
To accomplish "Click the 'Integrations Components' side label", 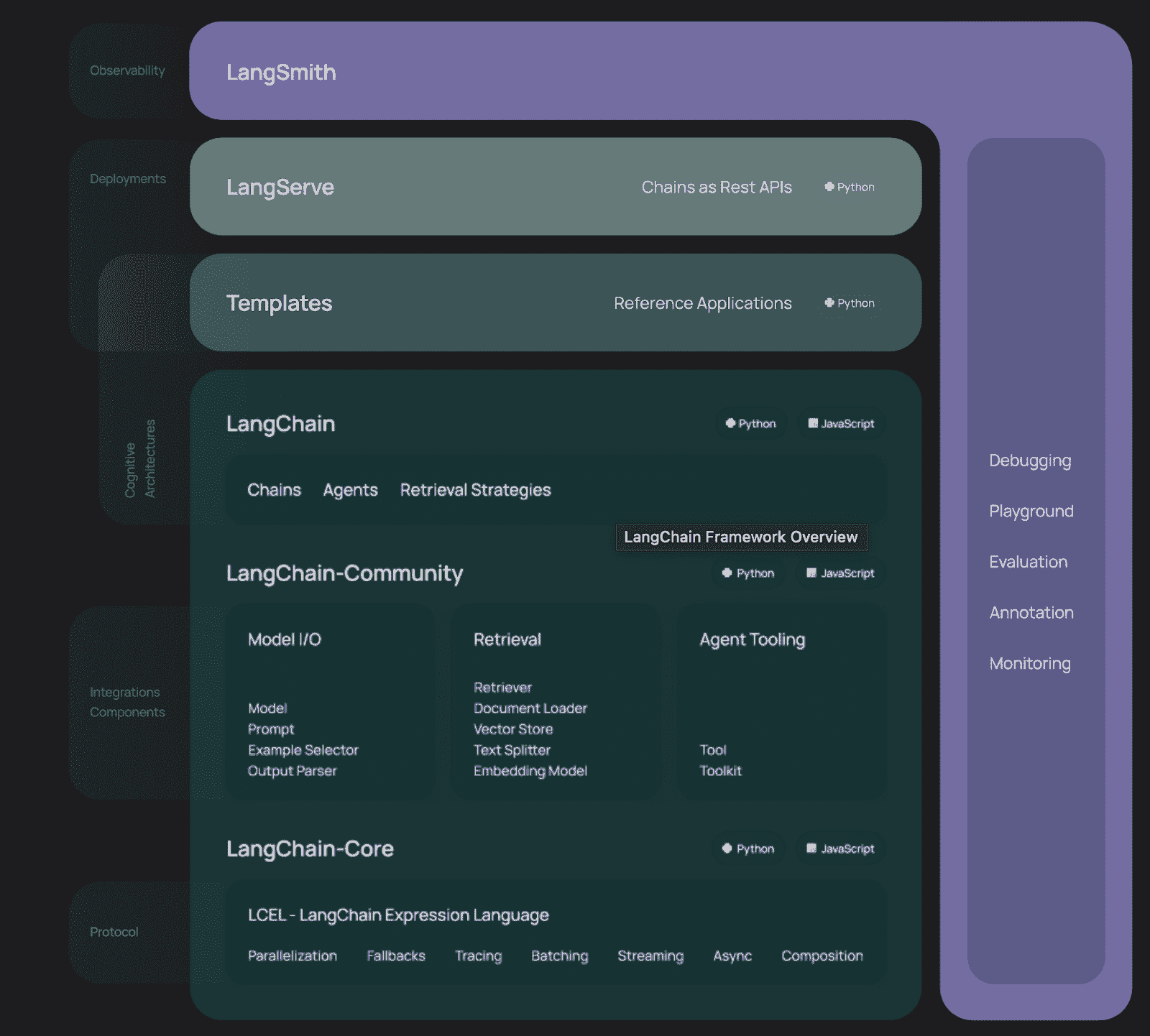I will pos(127,702).
